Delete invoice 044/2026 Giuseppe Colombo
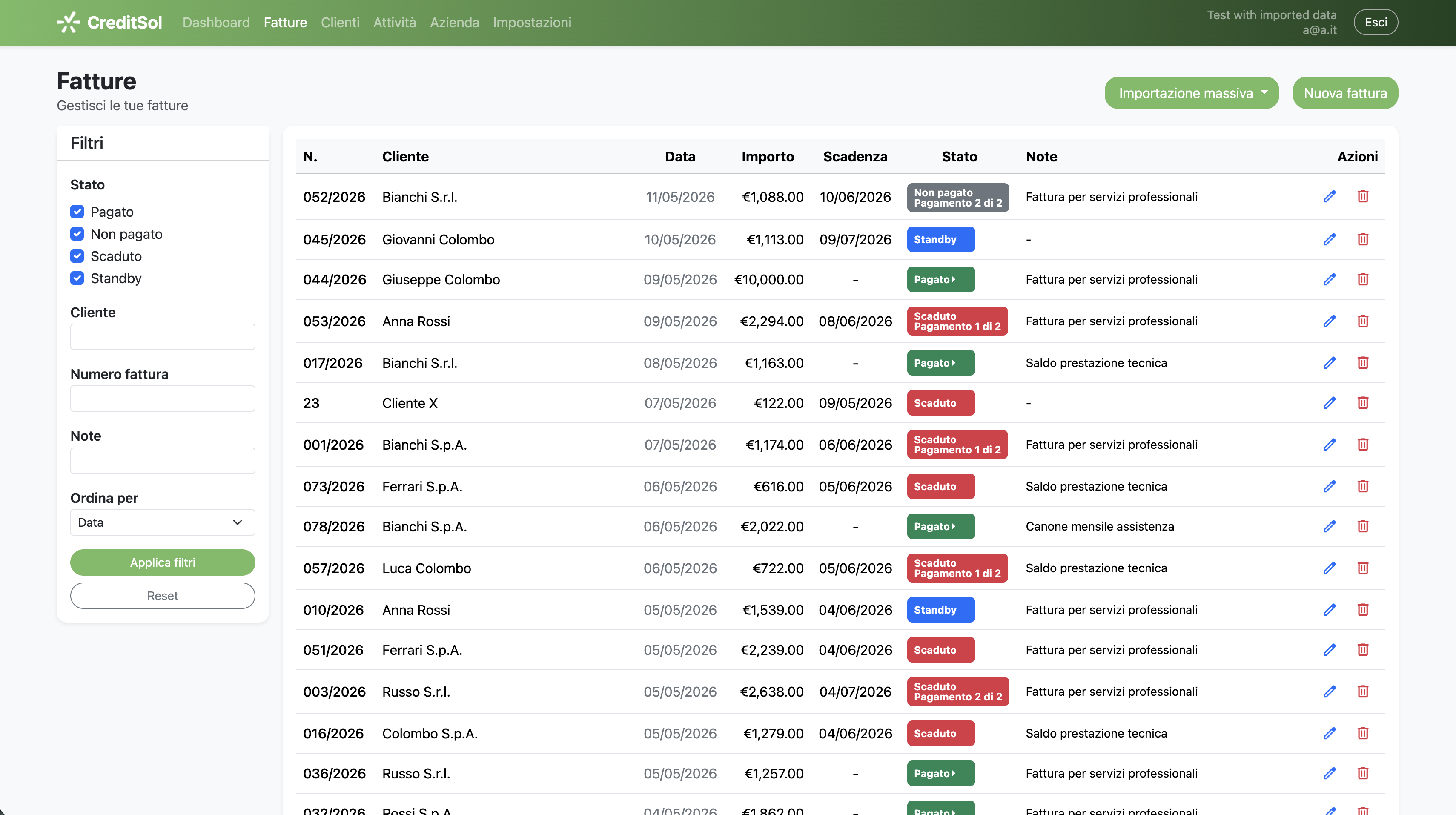 (1363, 279)
